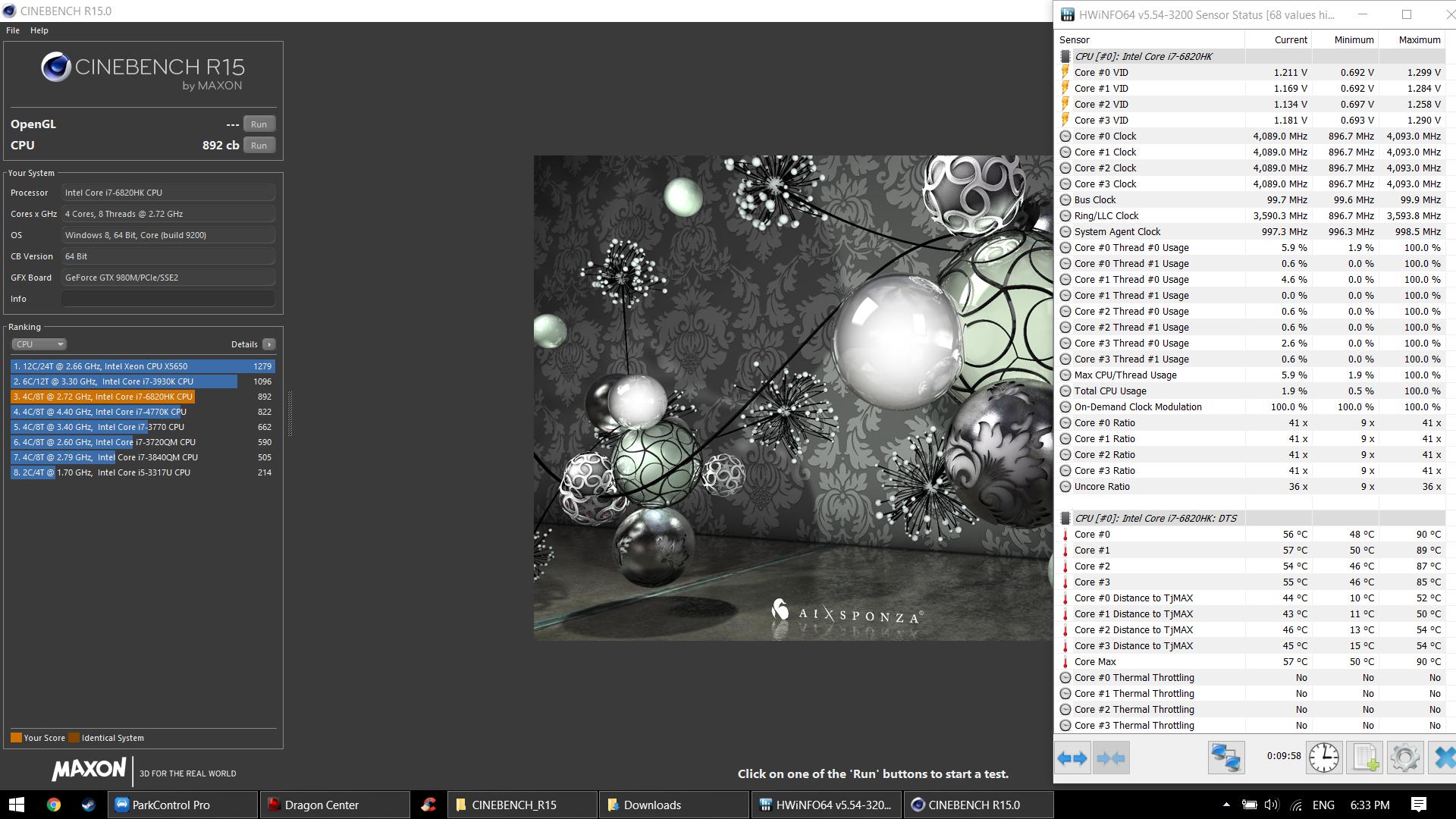Open Downloads folder from taskbar
The height and width of the screenshot is (819, 1456).
[x=674, y=805]
